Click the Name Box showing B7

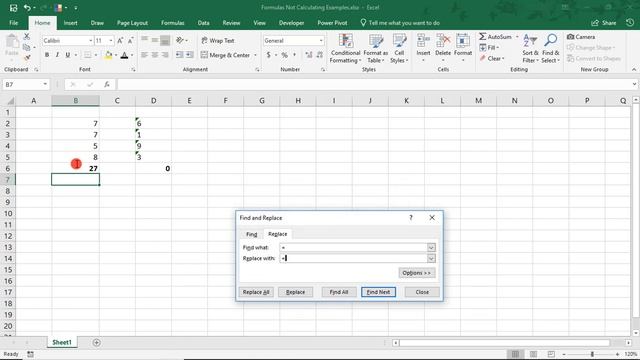[22, 84]
